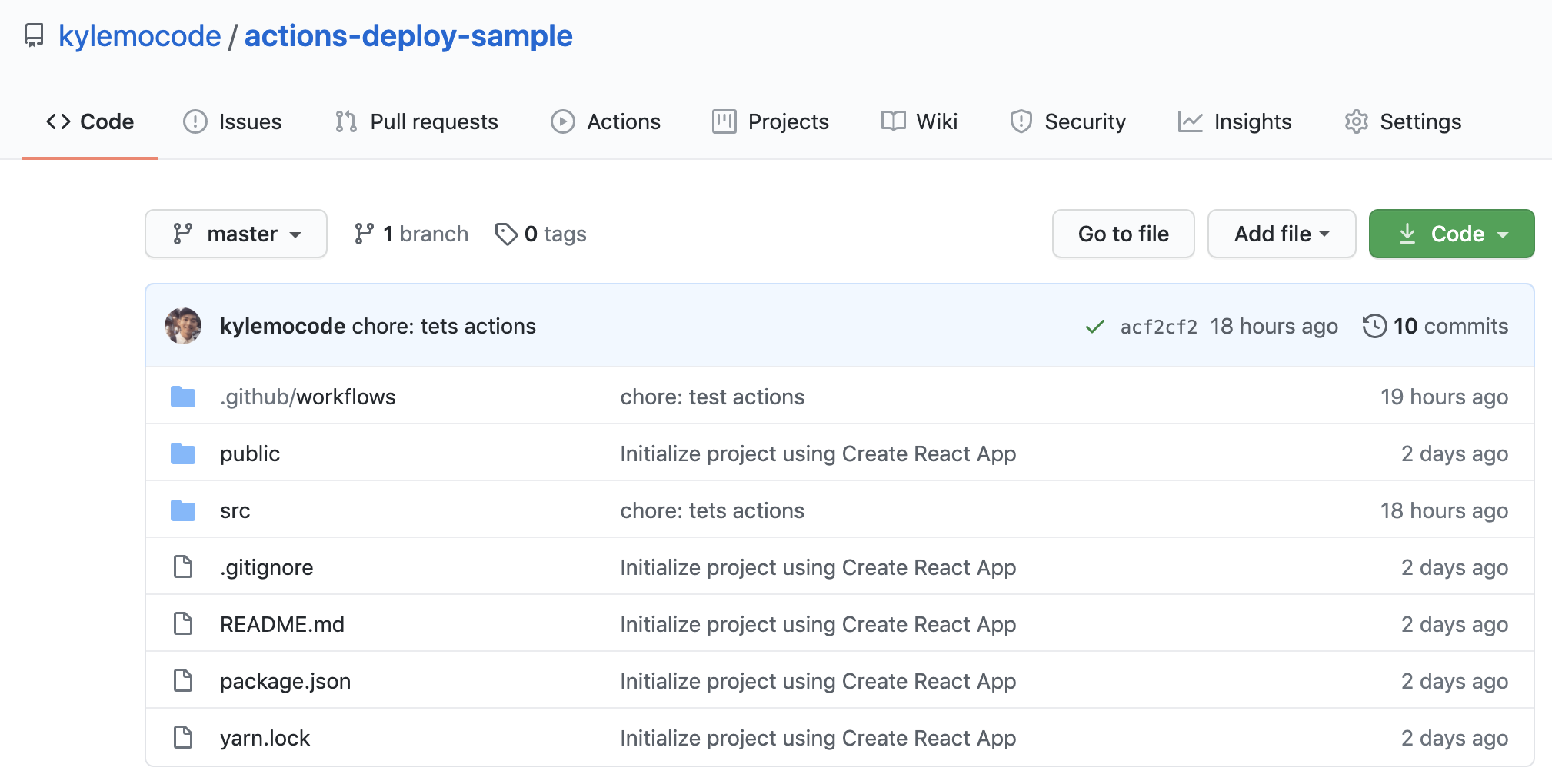Open the commit history clock icon
This screenshot has width=1552, height=784.
click(x=1374, y=326)
